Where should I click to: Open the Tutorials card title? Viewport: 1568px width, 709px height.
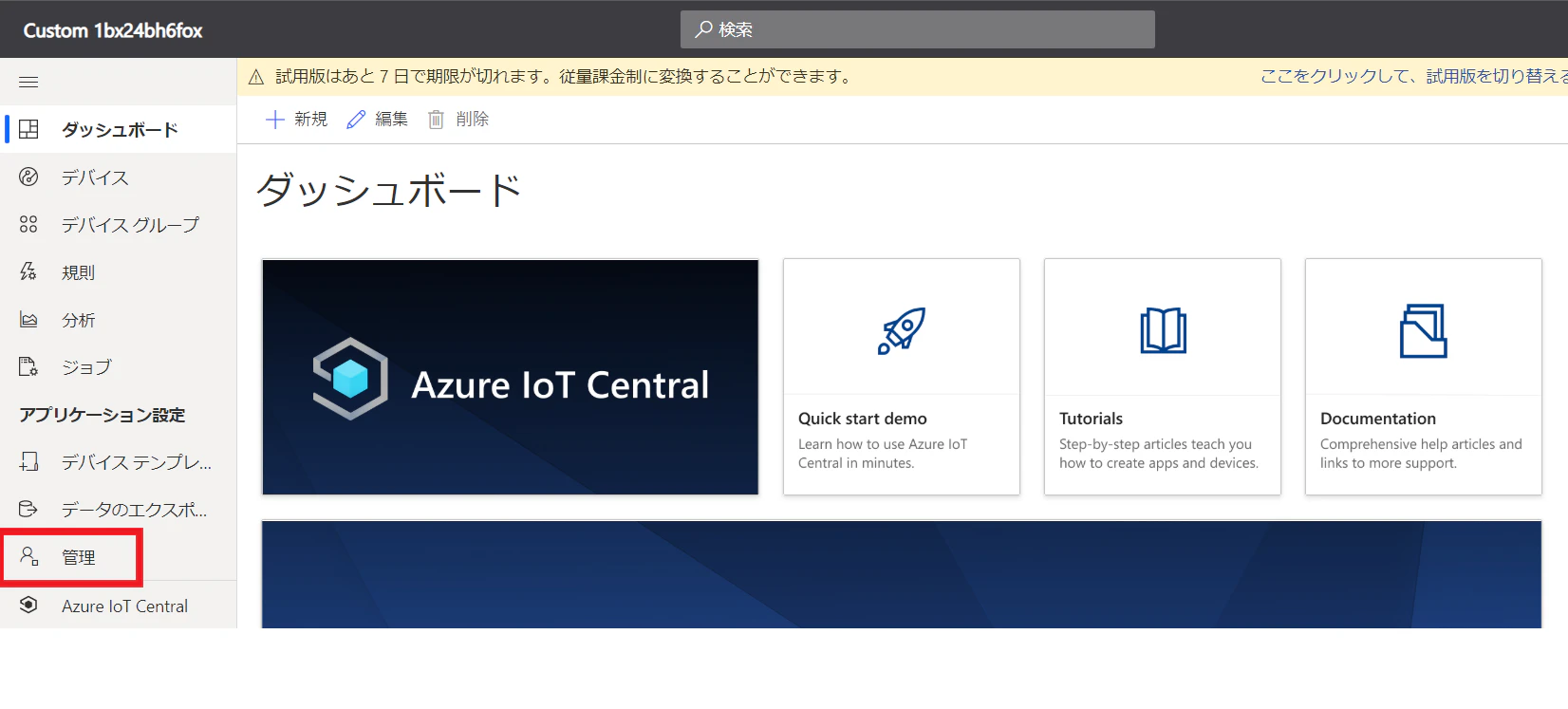point(1091,419)
